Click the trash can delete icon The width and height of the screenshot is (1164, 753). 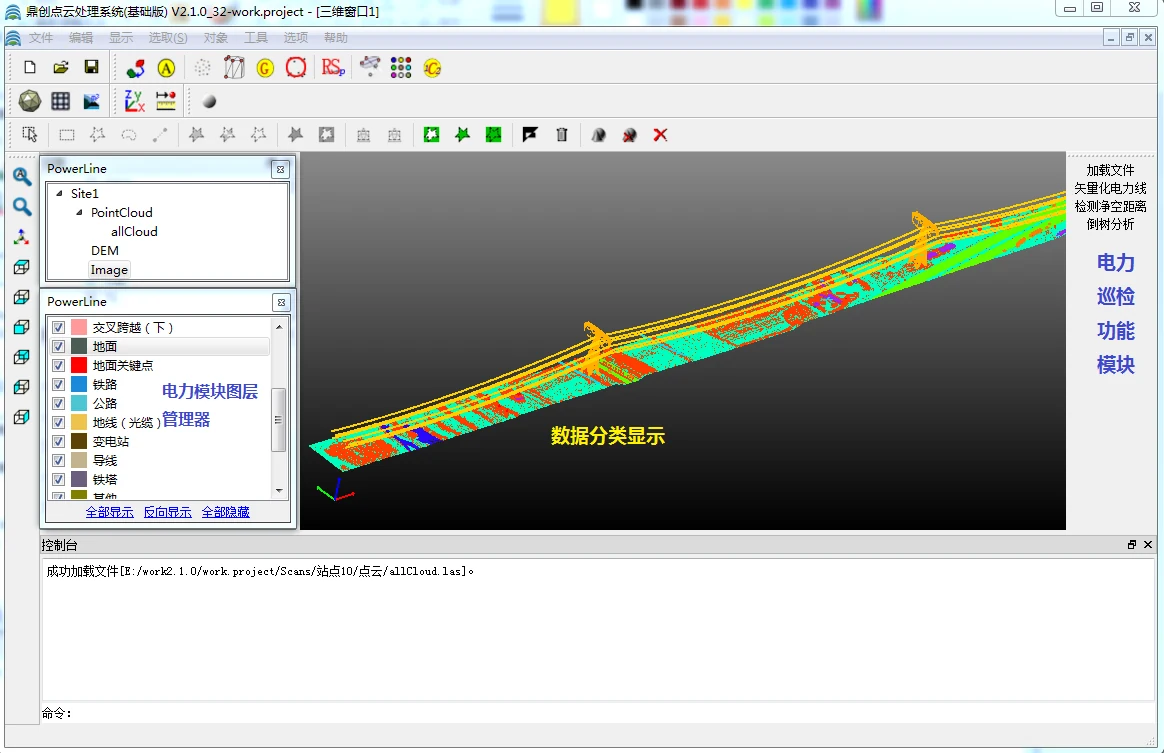pyautogui.click(x=562, y=134)
